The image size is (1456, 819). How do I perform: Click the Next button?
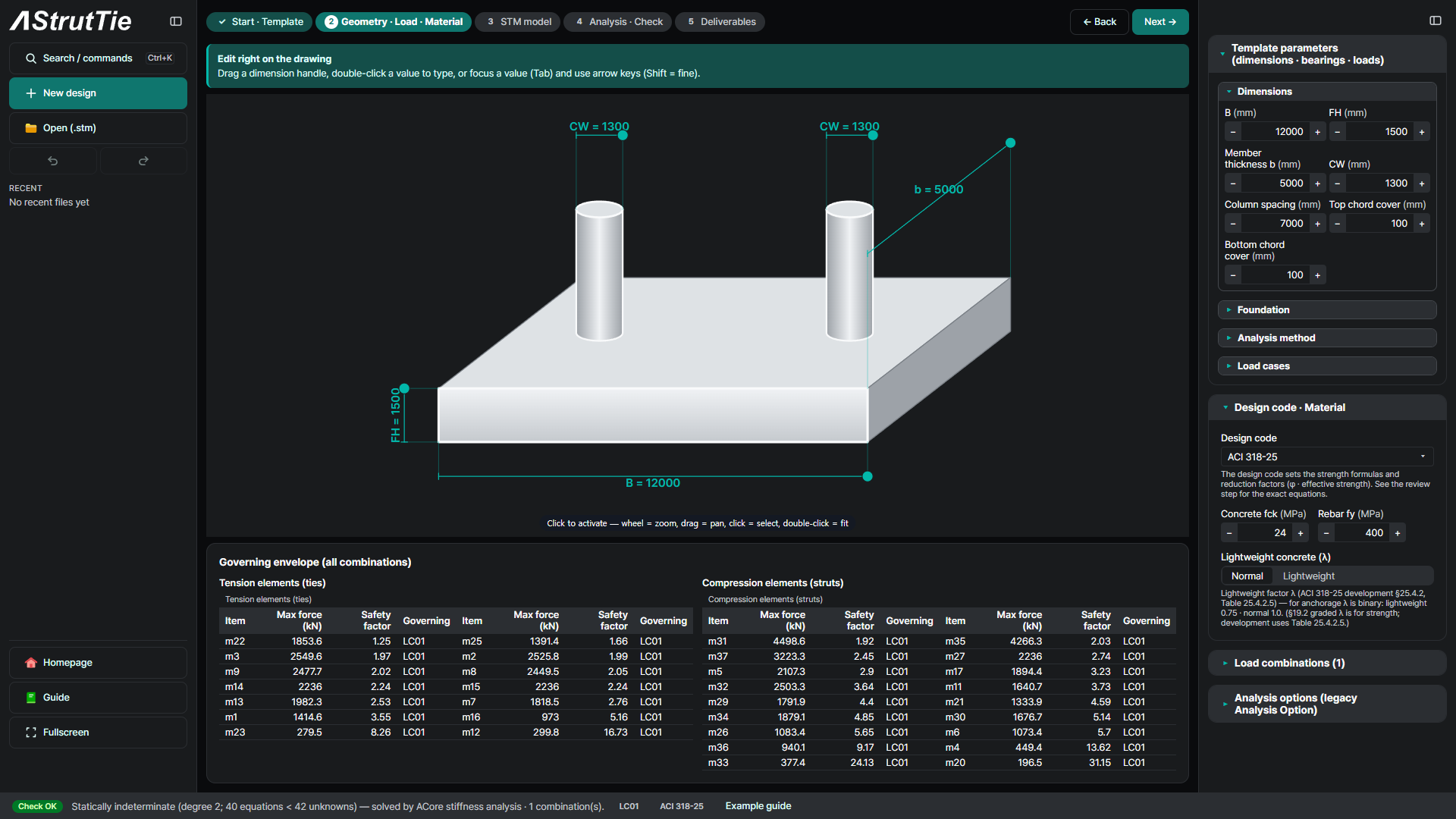click(1160, 22)
